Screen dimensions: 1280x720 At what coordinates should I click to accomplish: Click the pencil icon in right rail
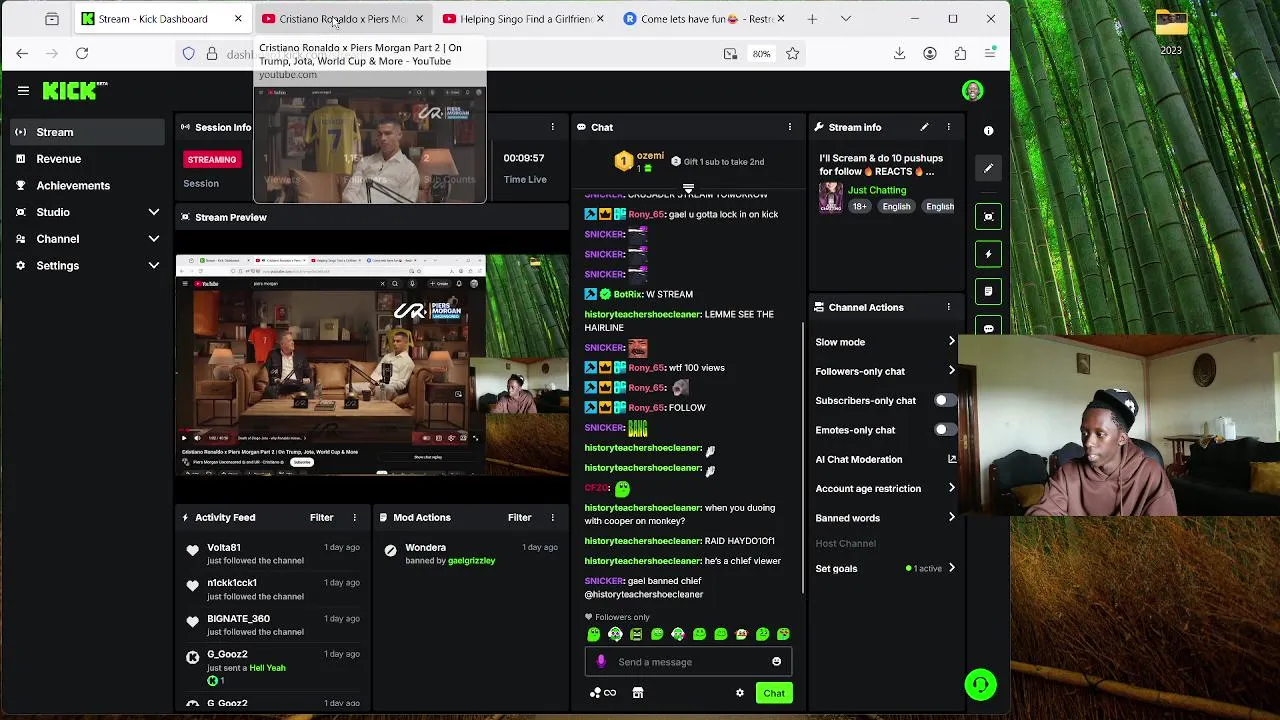988,168
